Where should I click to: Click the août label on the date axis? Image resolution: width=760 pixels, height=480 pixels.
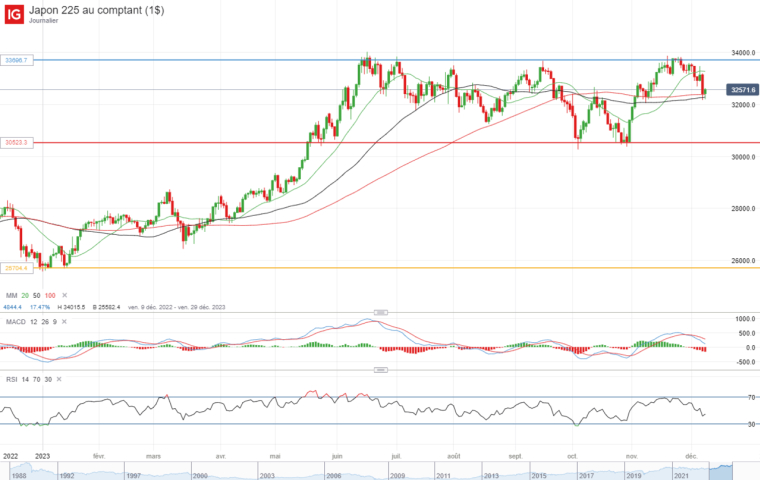(x=454, y=456)
